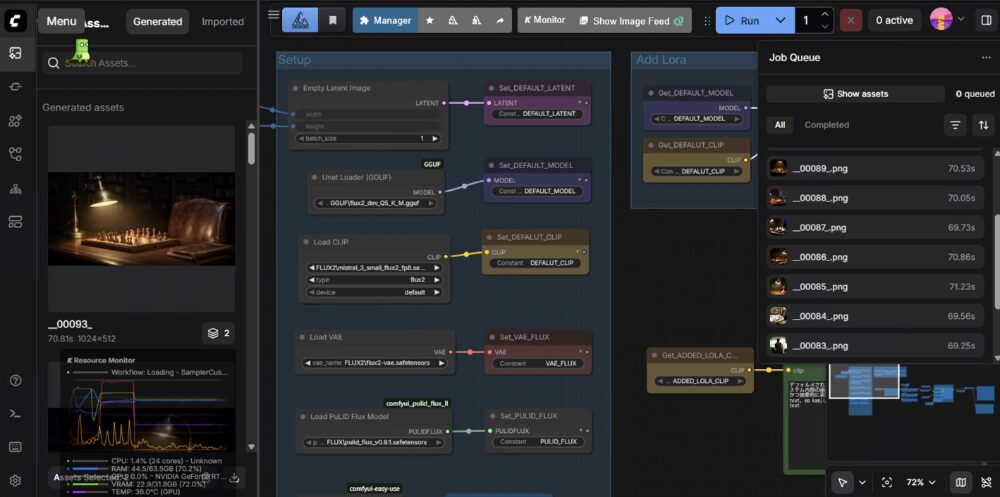
Task: Click the bookmark icon in top toolbar
Action: coord(333,20)
